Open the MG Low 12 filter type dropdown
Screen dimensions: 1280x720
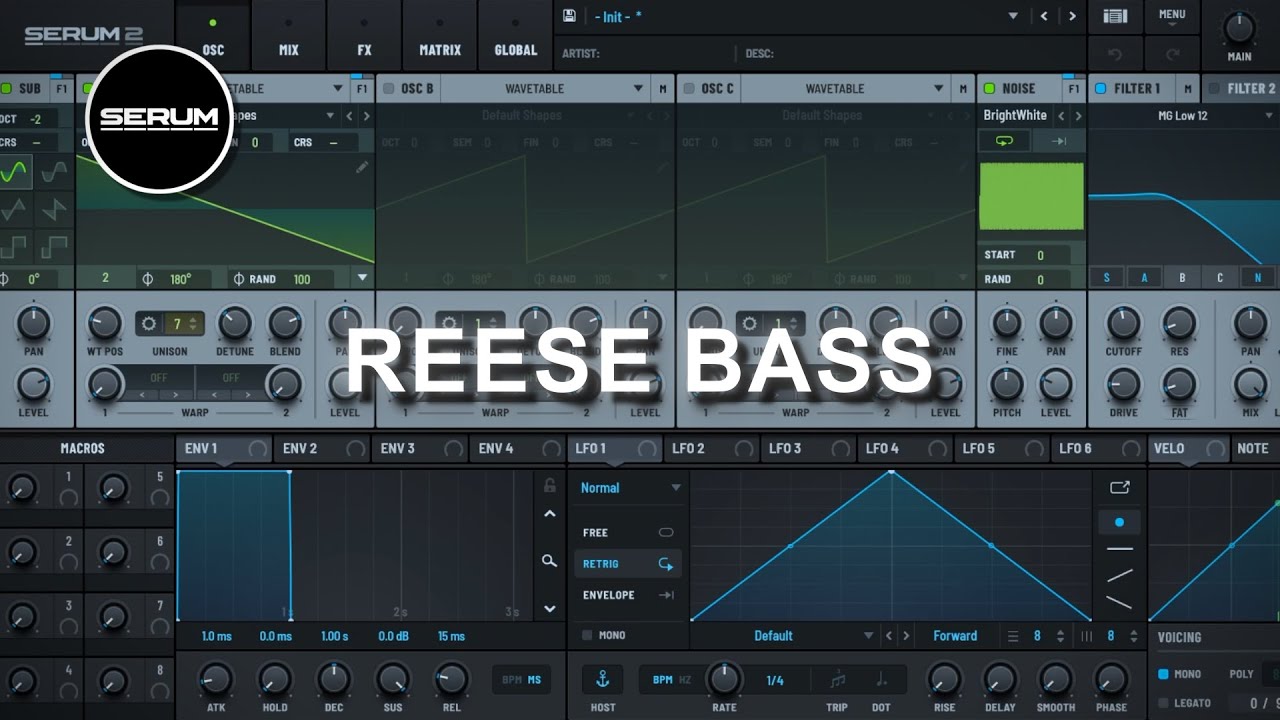coord(1269,115)
